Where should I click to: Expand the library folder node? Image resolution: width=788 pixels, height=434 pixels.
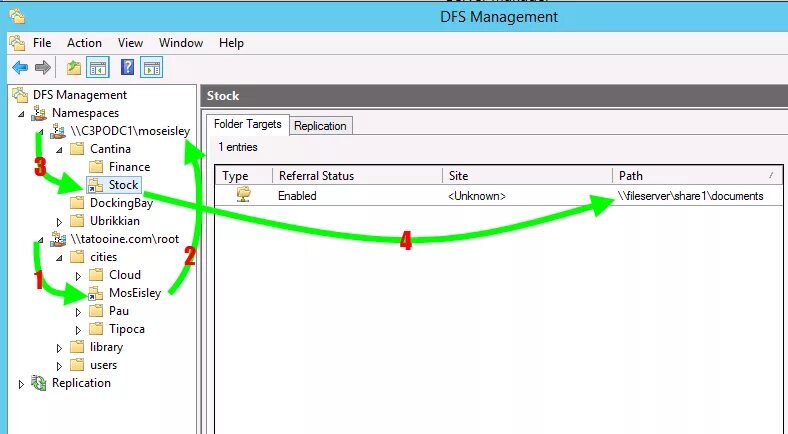(59, 348)
